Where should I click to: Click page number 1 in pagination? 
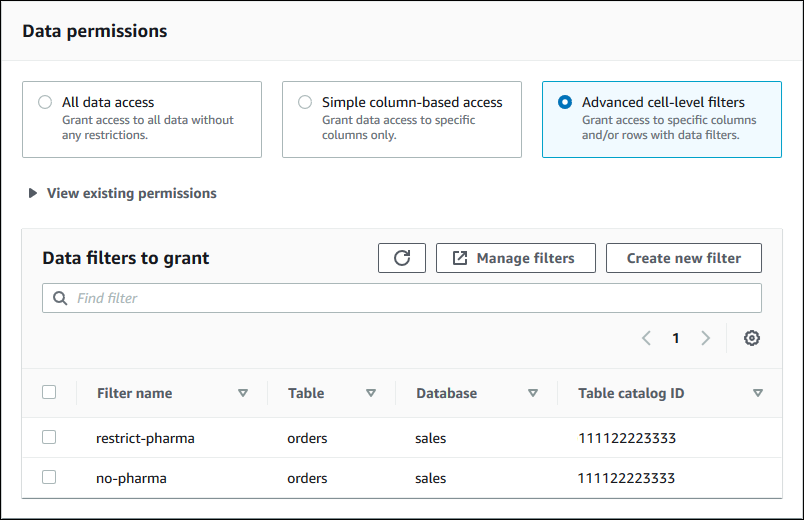[676, 338]
